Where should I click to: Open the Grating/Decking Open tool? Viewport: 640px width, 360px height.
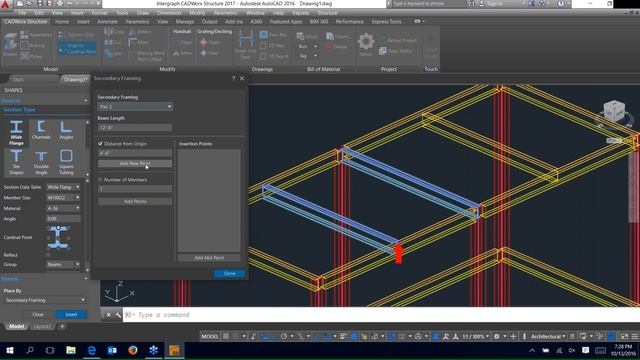point(211,42)
